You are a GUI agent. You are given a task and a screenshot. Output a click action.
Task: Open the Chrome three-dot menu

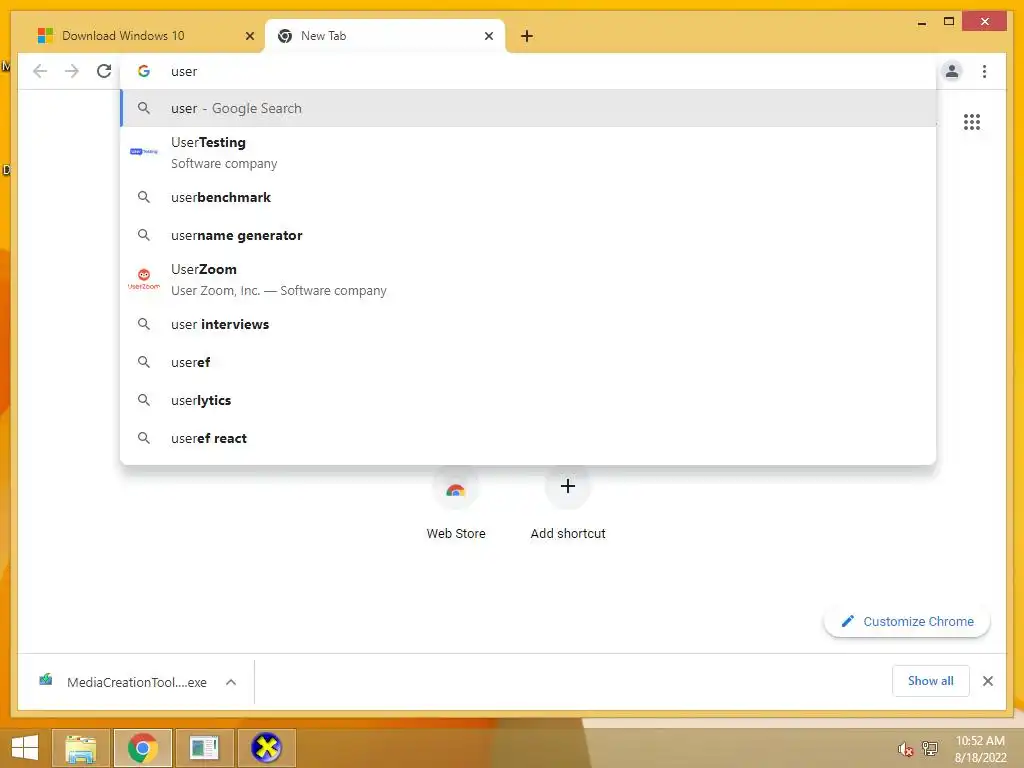tap(984, 71)
